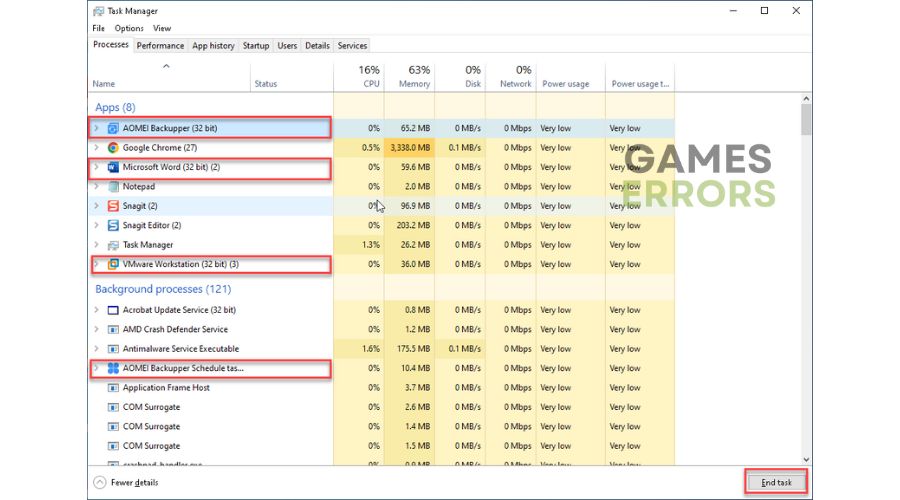
Task: Switch to the Details tab
Action: tap(317, 45)
